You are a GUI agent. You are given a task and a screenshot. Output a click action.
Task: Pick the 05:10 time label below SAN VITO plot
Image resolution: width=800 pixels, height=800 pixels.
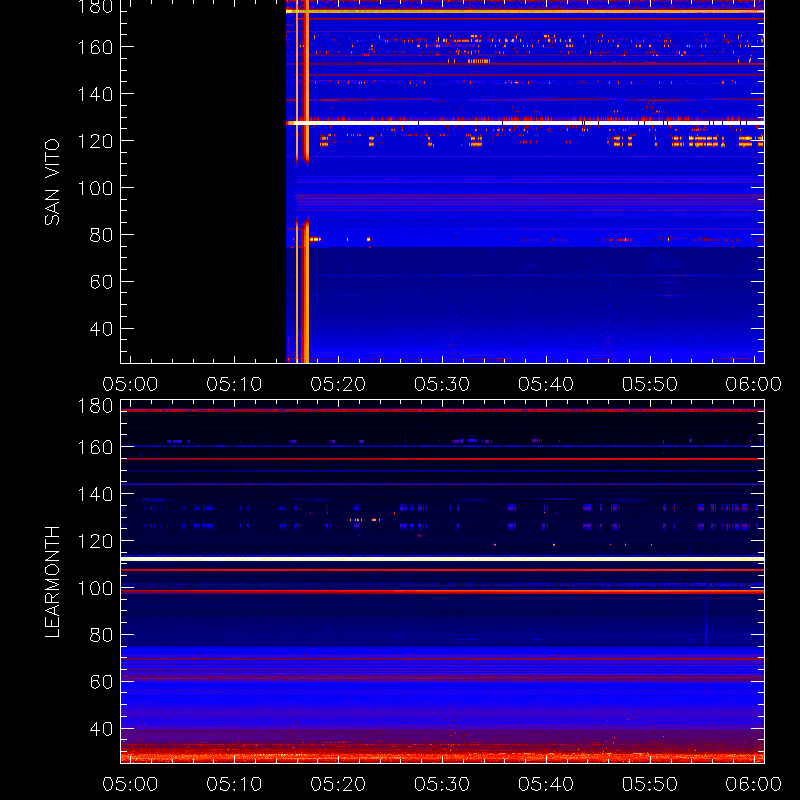tap(234, 384)
